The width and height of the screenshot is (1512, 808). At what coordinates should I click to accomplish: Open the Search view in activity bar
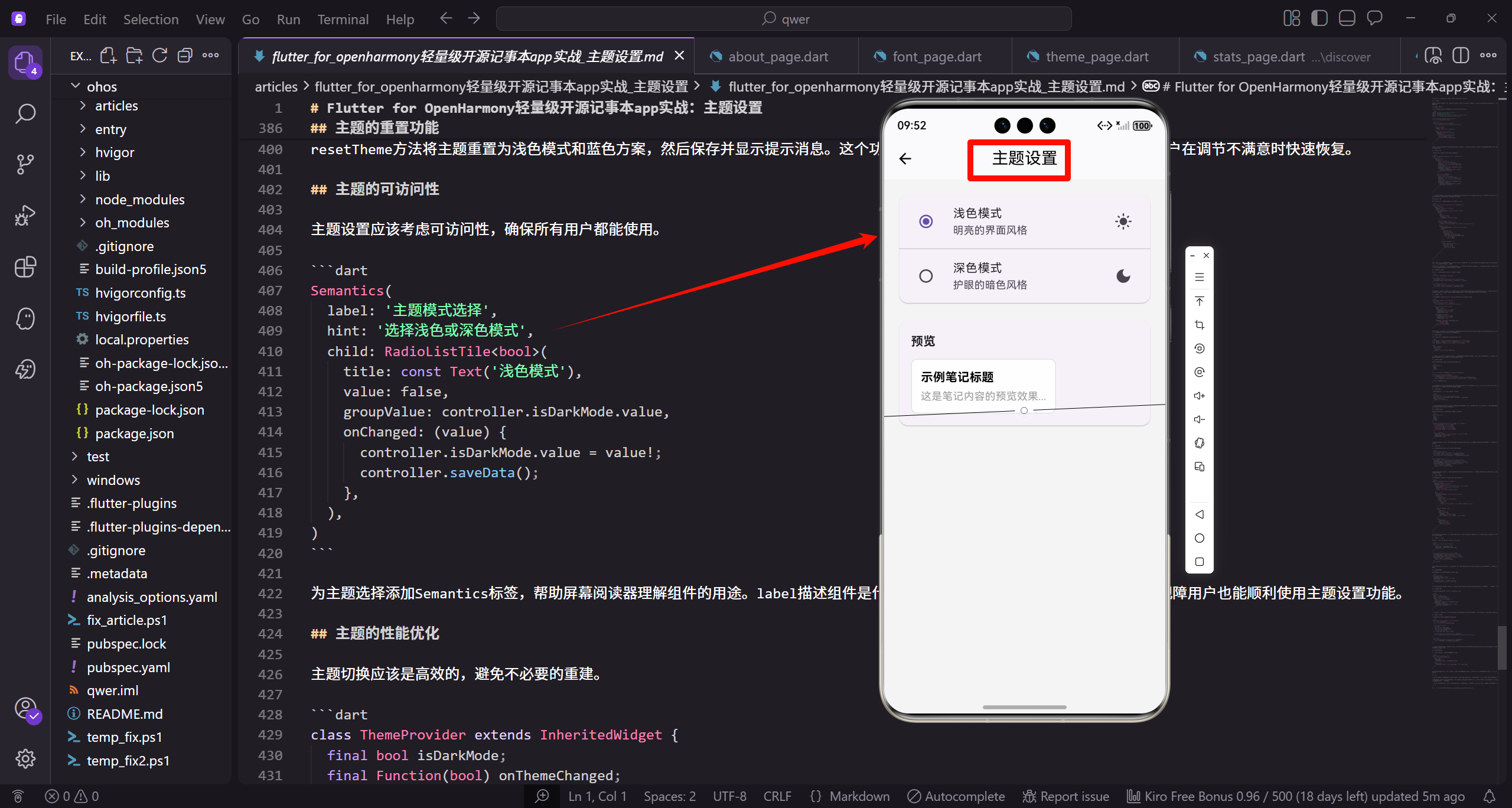[x=25, y=113]
